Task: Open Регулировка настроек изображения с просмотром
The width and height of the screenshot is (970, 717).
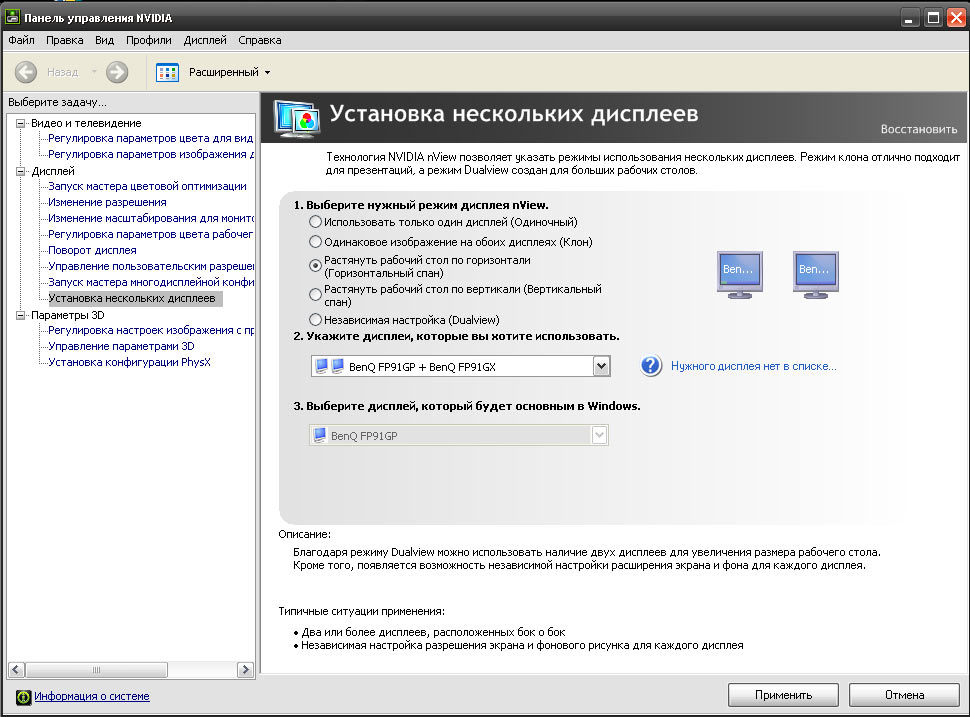Action: click(151, 330)
